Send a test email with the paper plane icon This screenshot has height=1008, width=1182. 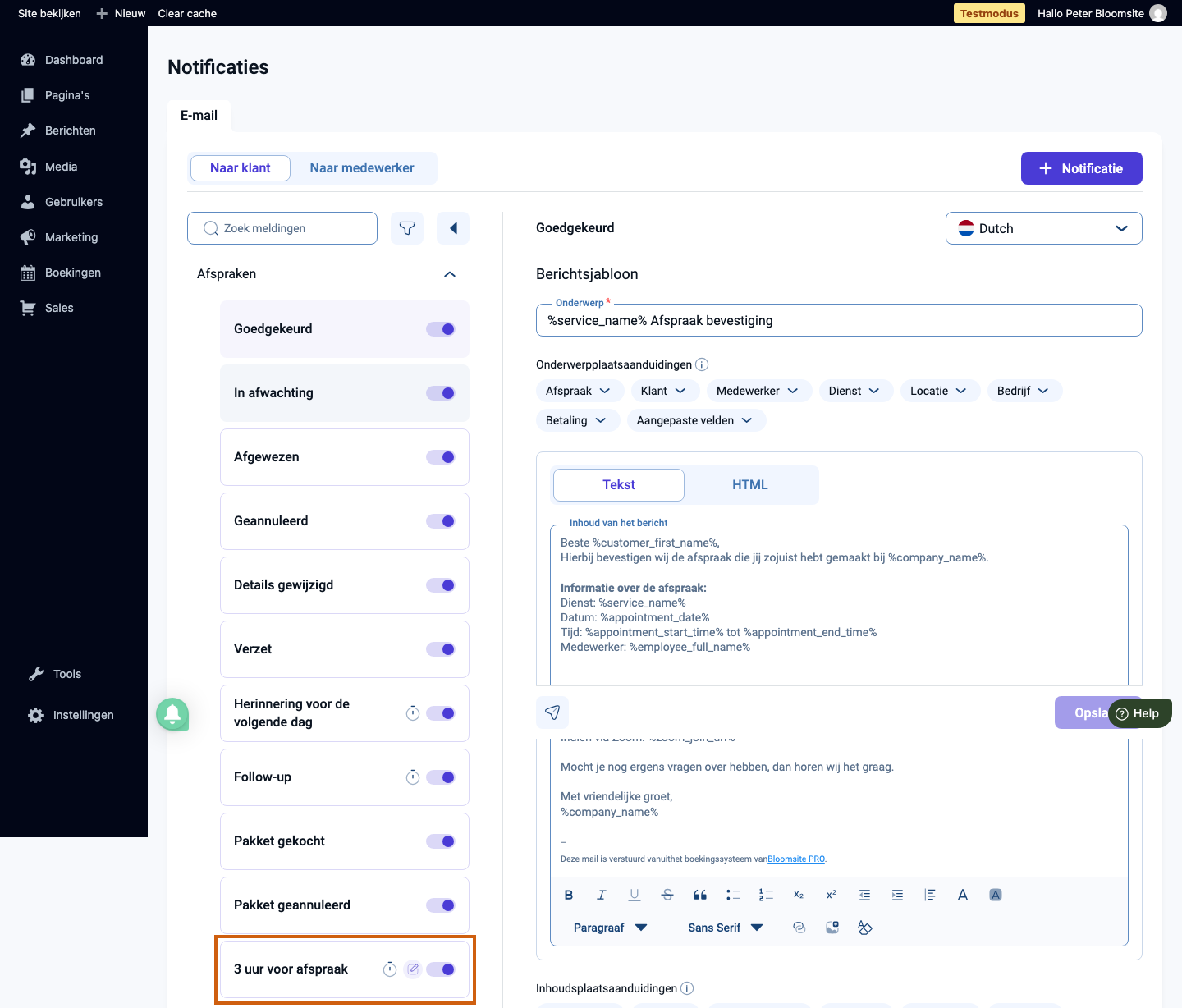tap(552, 712)
